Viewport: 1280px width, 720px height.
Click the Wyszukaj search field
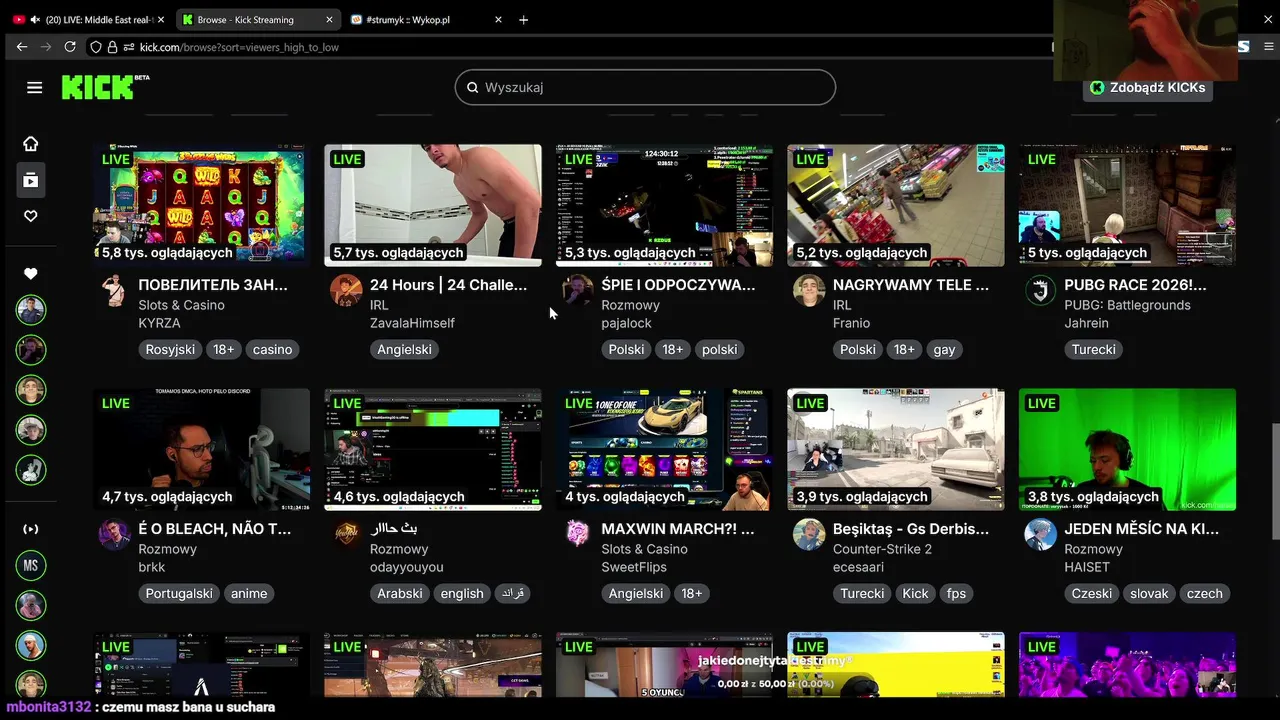(645, 88)
